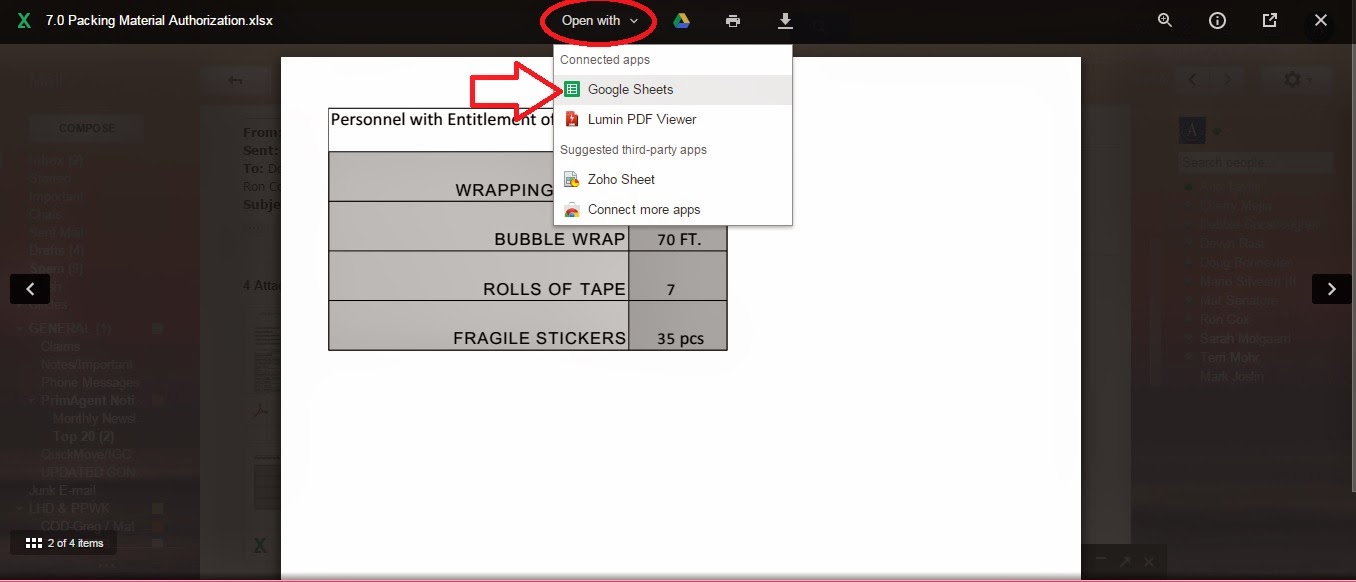Click the Excel file icon beside the filename
The width and height of the screenshot is (1356, 582).
[x=25, y=20]
